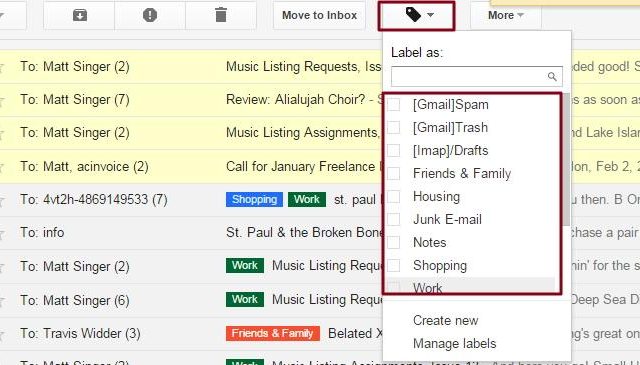
Task: Click recipient 'To: Travis Widder (3)'
Action: click(80, 333)
